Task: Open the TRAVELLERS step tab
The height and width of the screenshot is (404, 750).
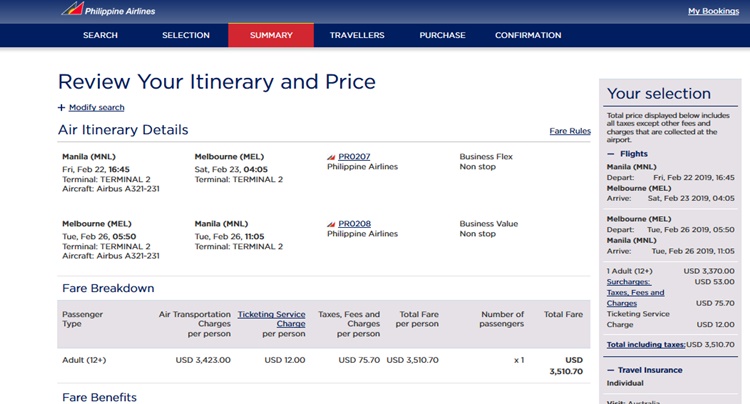Action: (357, 35)
